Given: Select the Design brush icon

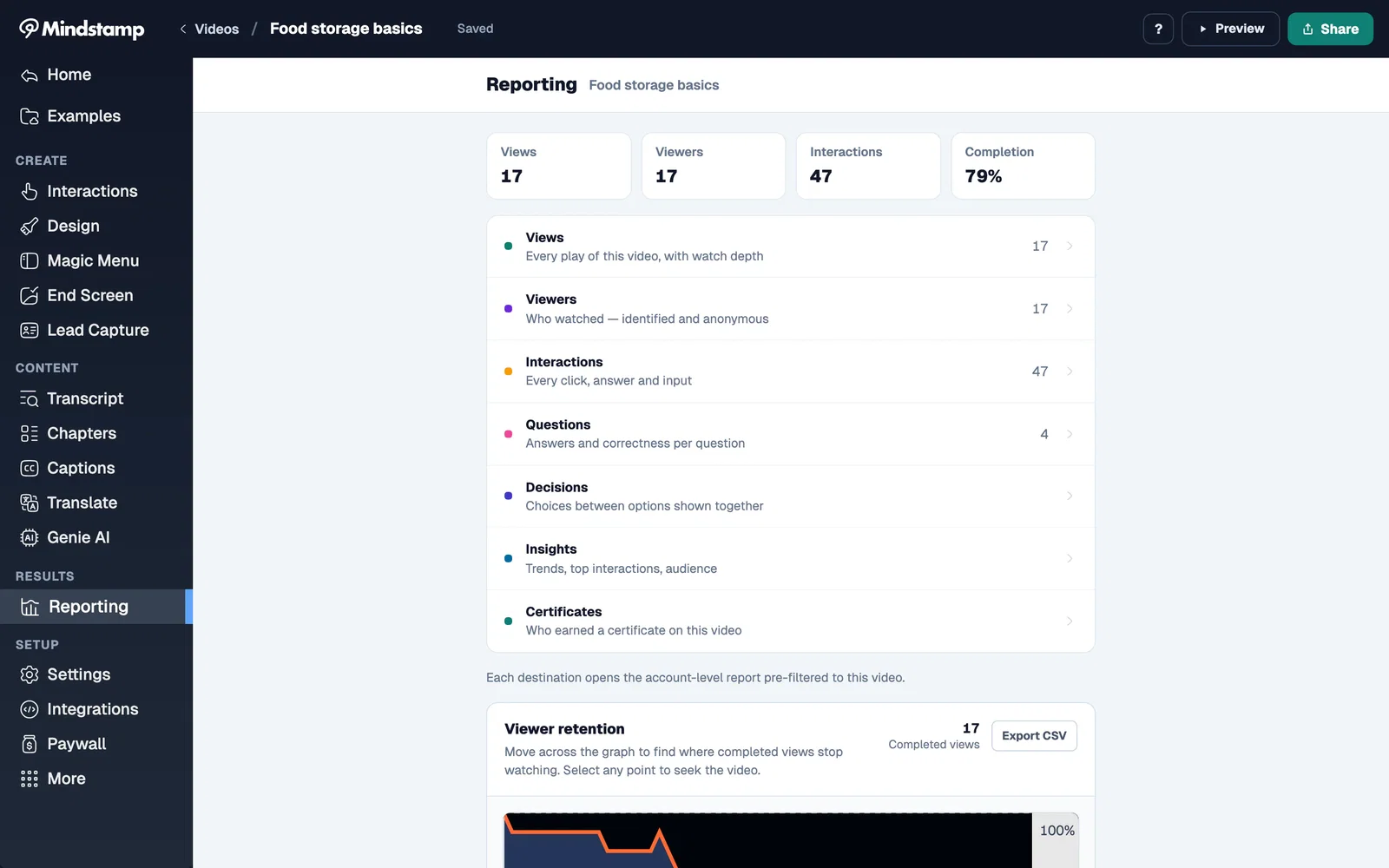Looking at the screenshot, I should (x=30, y=226).
